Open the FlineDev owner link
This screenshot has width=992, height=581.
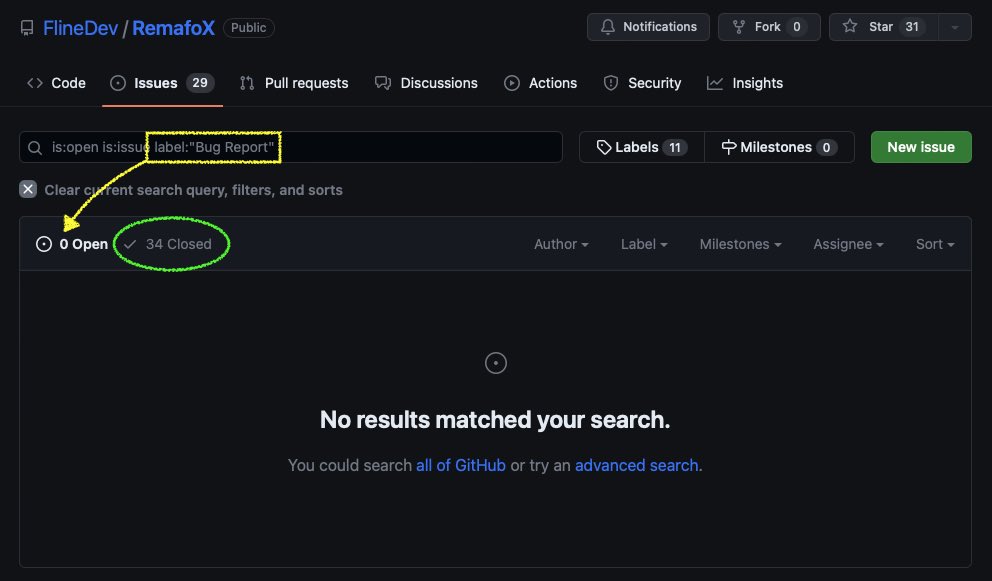point(80,28)
